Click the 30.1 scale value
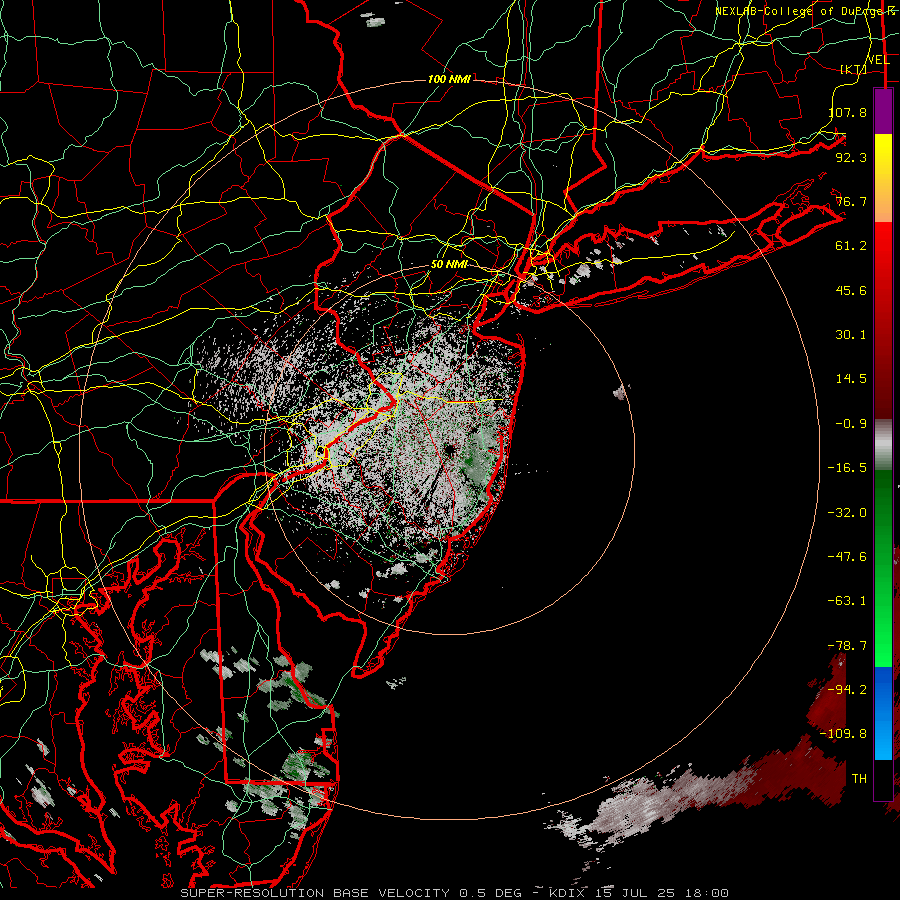 (x=851, y=335)
